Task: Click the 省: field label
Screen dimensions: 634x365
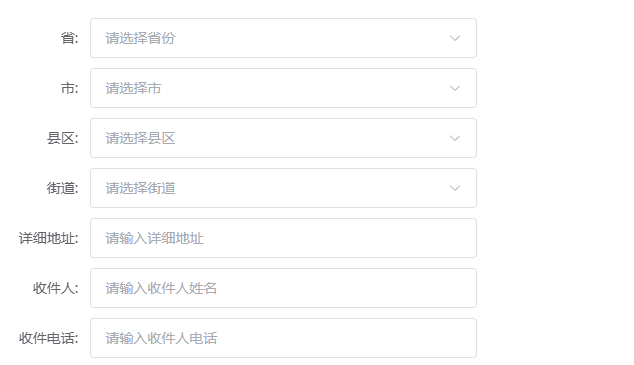Action: pyautogui.click(x=70, y=38)
